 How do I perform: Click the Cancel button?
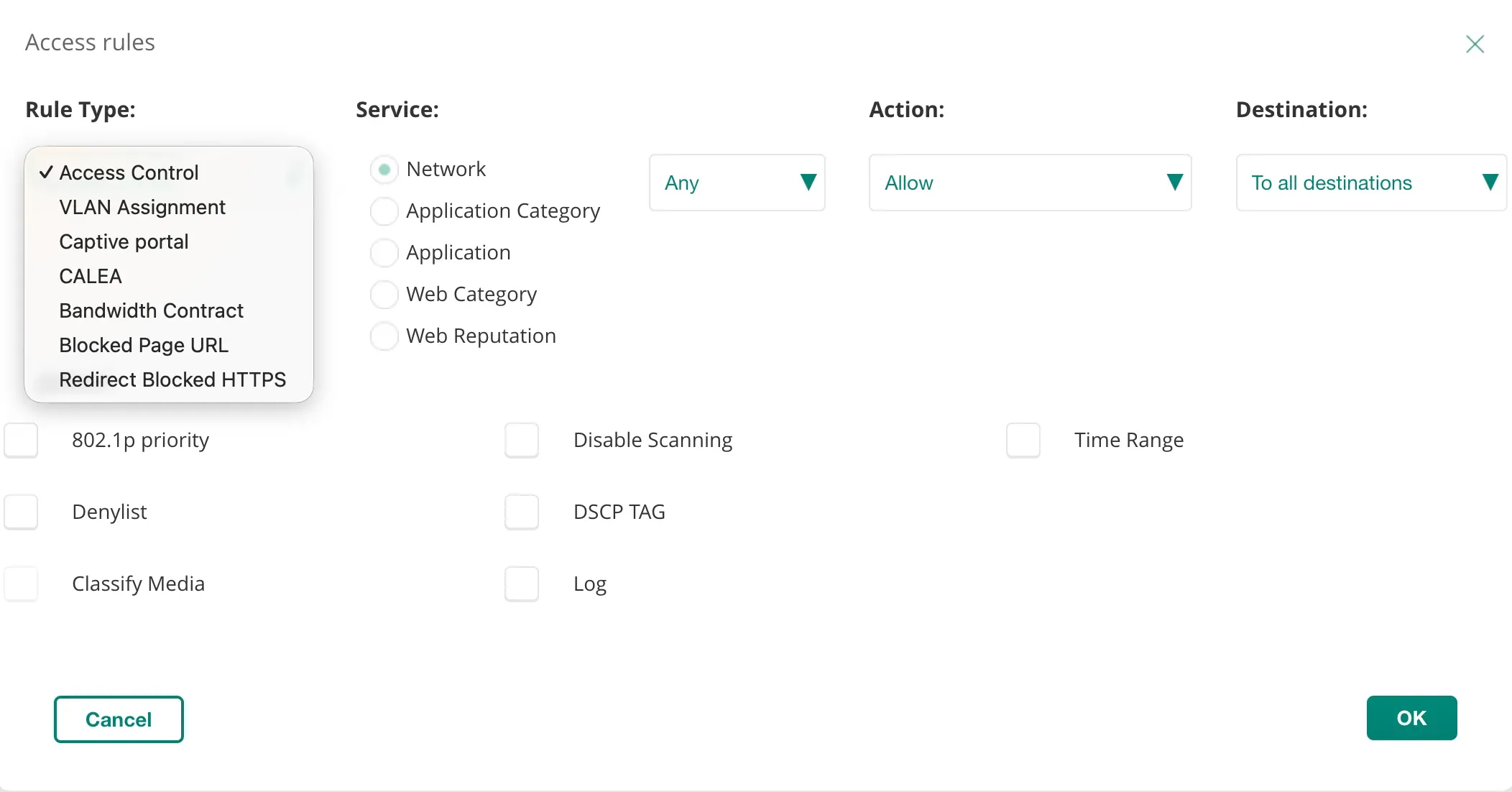[x=119, y=719]
